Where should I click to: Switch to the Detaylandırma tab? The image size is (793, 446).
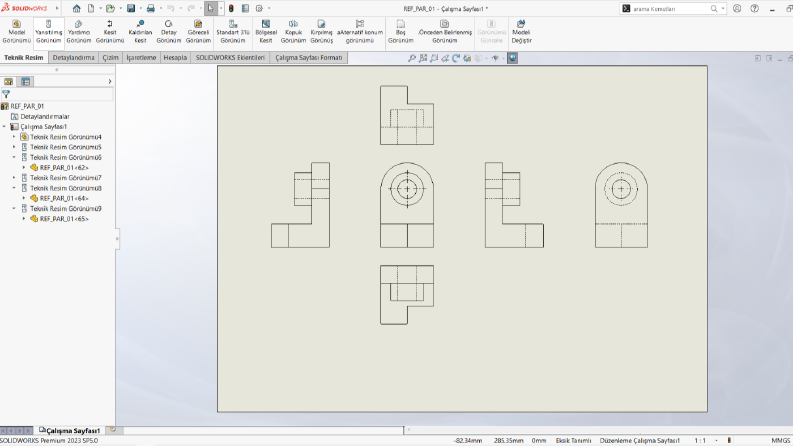(x=74, y=58)
